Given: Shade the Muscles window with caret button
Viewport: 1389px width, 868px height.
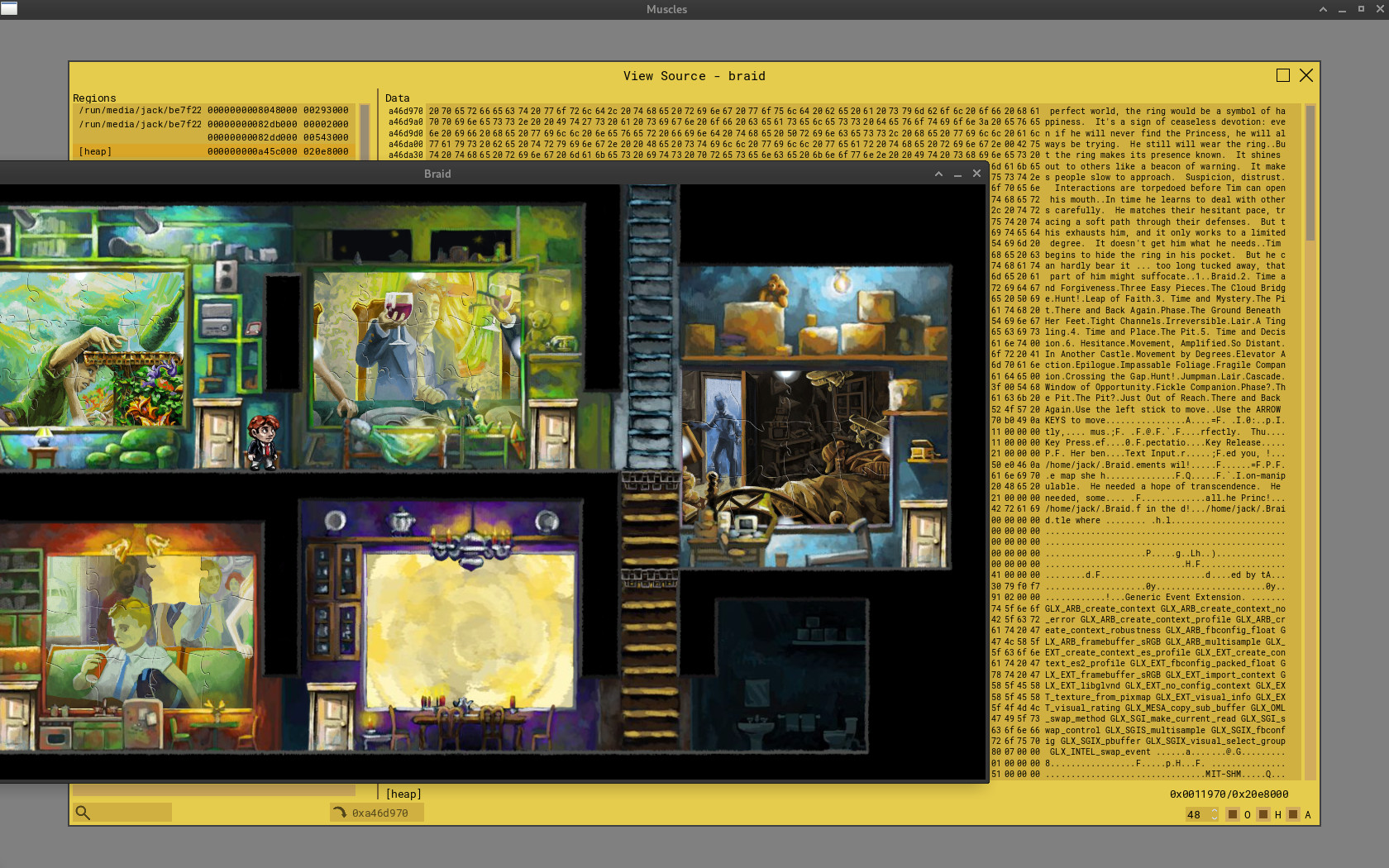Looking at the screenshot, I should click(1323, 9).
